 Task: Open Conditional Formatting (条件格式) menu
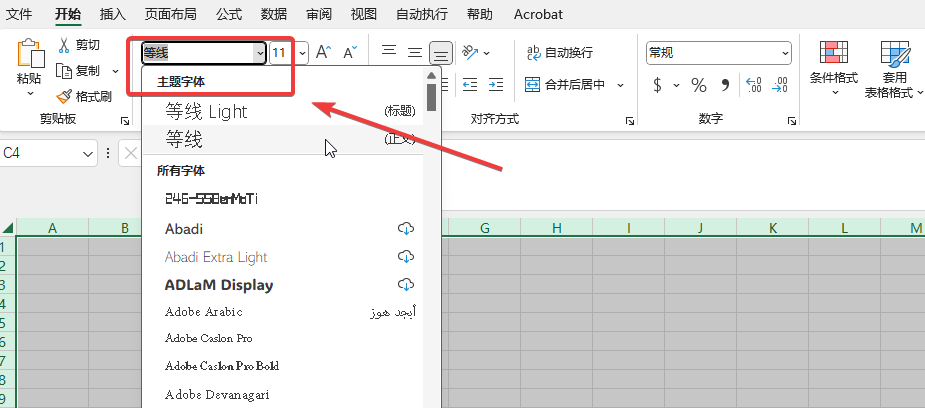click(834, 68)
